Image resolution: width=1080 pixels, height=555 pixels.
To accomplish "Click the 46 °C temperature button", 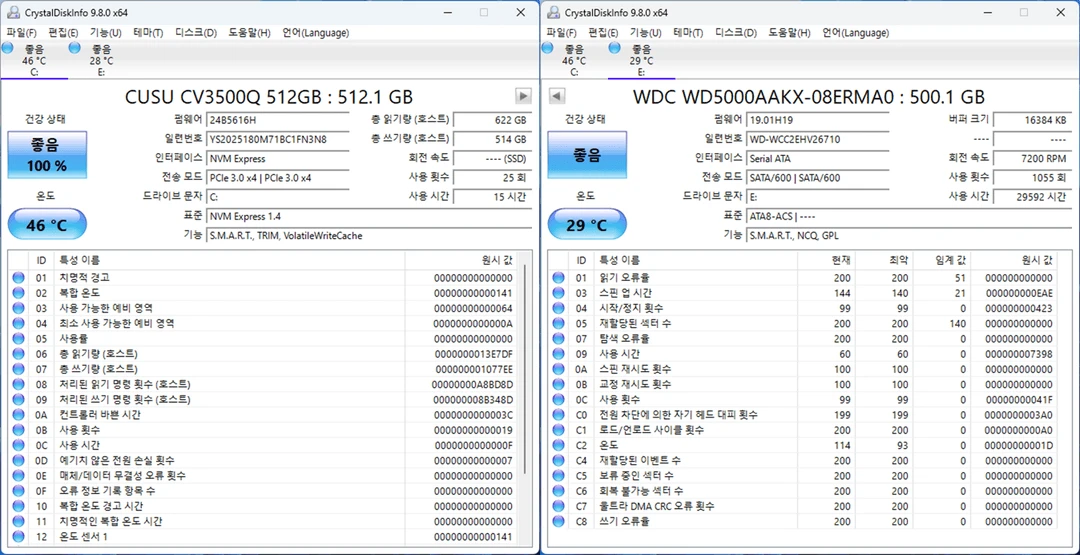I will [48, 224].
